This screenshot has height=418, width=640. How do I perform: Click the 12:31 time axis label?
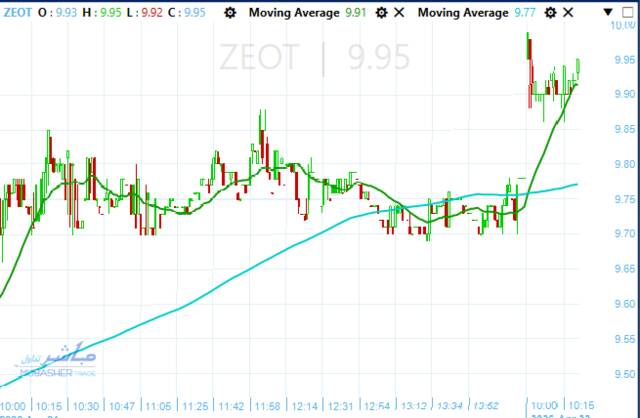click(340, 406)
